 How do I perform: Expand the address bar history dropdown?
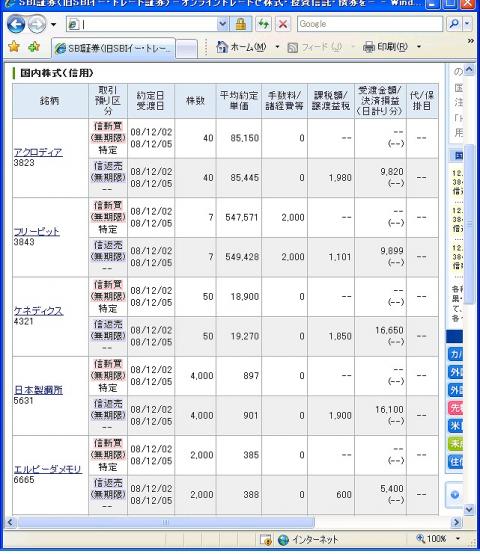pos(222,24)
